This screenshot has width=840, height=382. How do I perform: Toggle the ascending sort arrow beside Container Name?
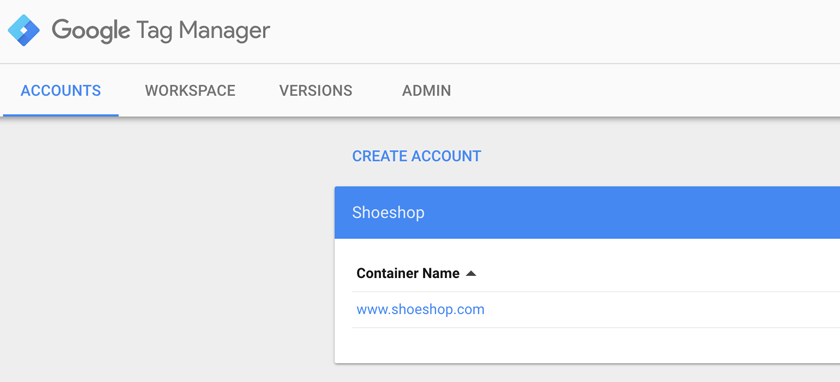(471, 273)
